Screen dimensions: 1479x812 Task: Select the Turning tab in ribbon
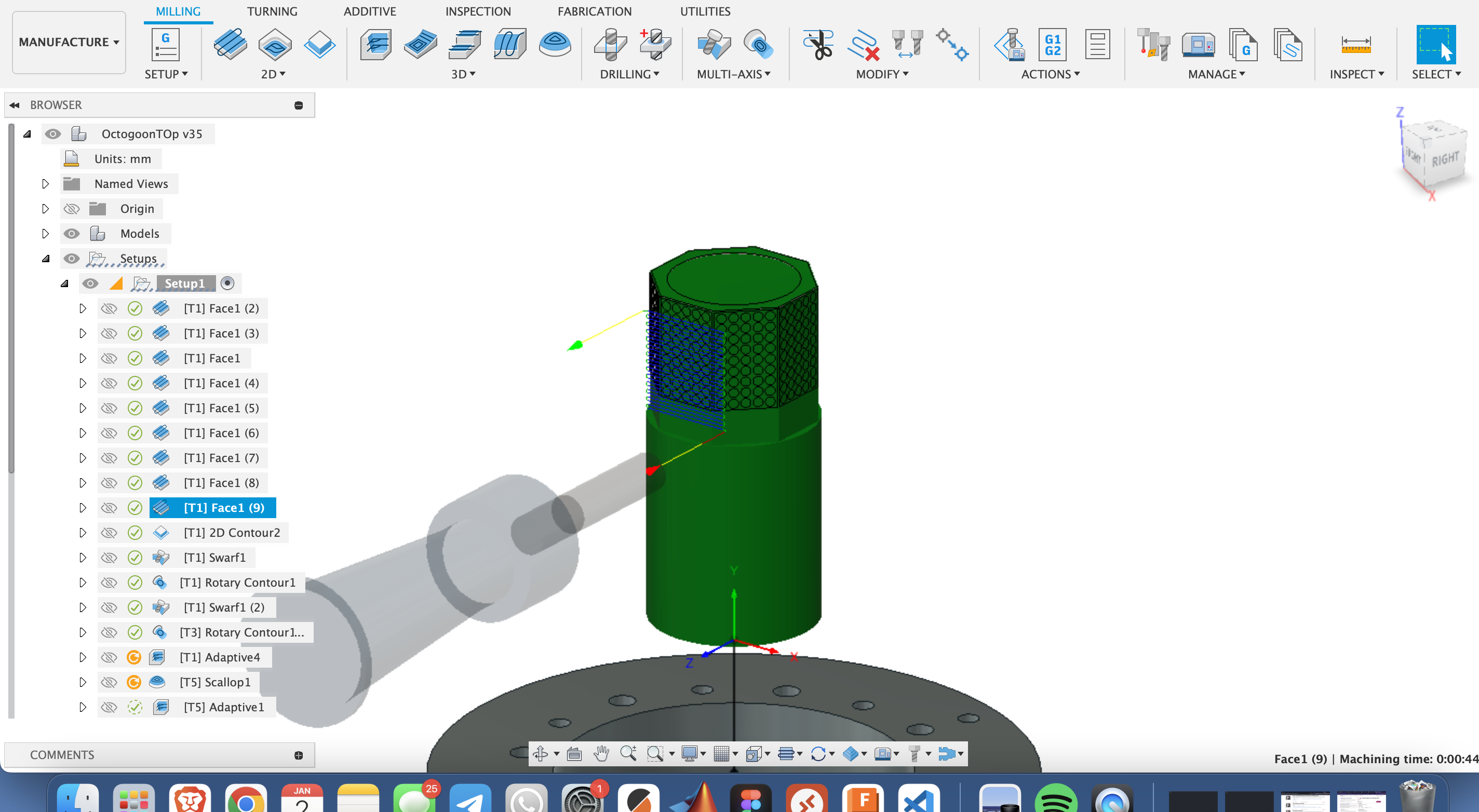pyautogui.click(x=271, y=11)
